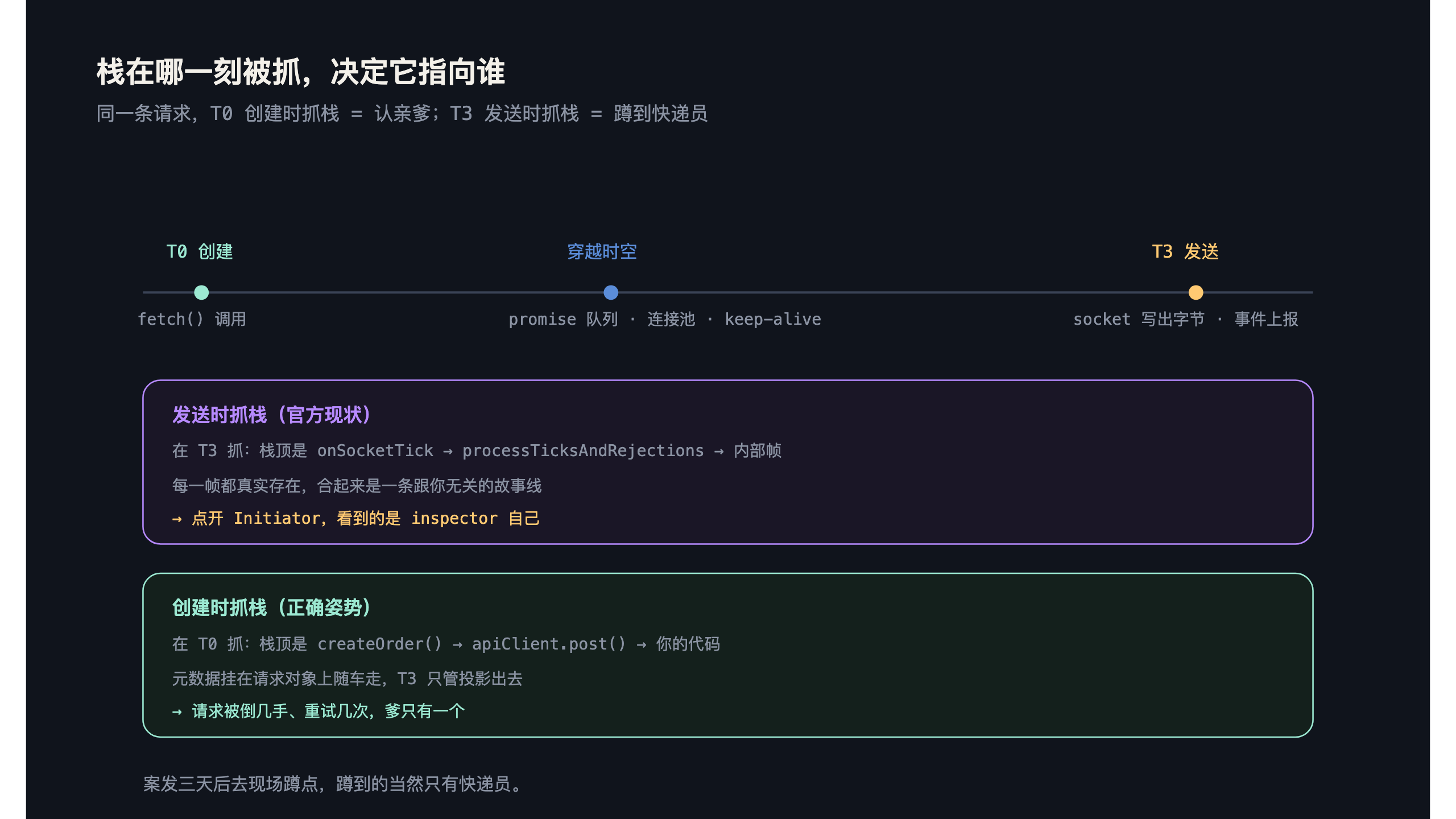
Task: Click the caption socket 写出字节 · 事件上报
Action: (x=1186, y=319)
